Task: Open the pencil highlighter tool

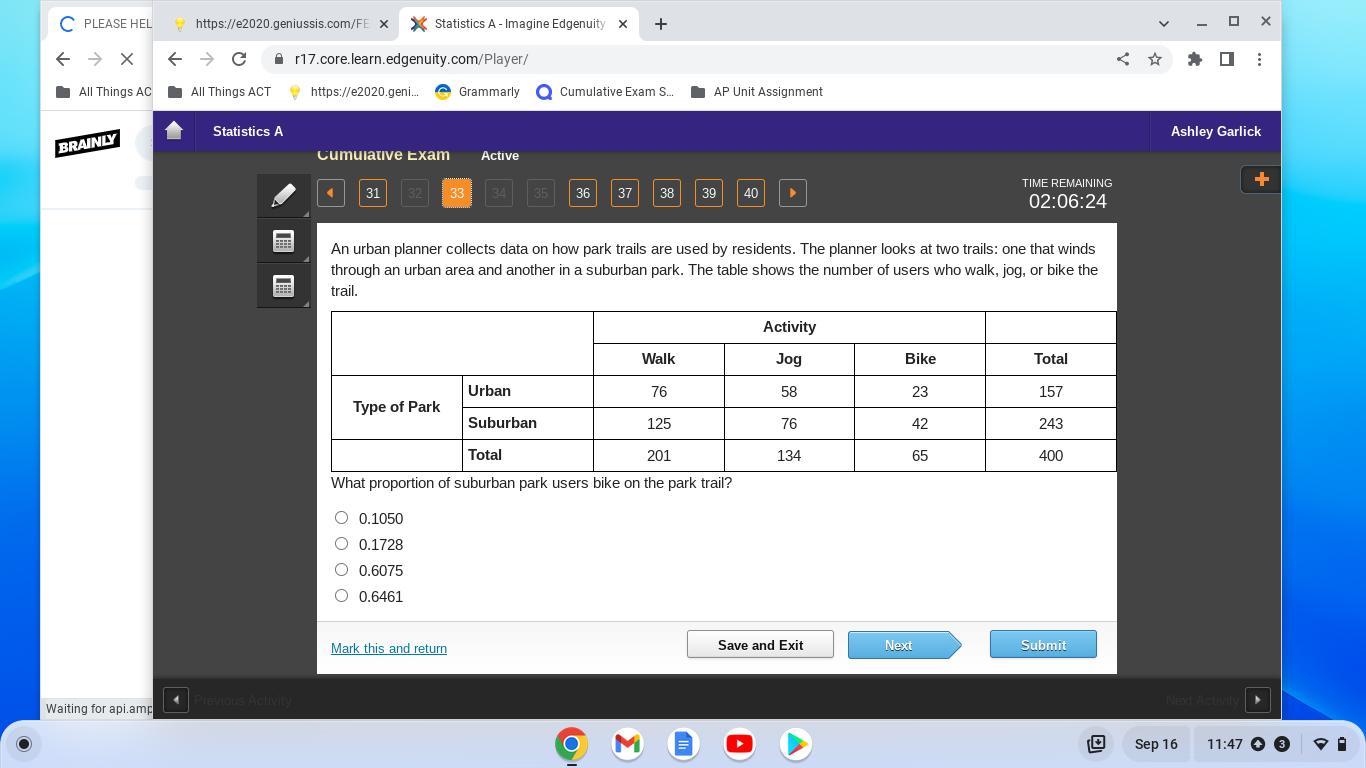Action: pos(283,196)
